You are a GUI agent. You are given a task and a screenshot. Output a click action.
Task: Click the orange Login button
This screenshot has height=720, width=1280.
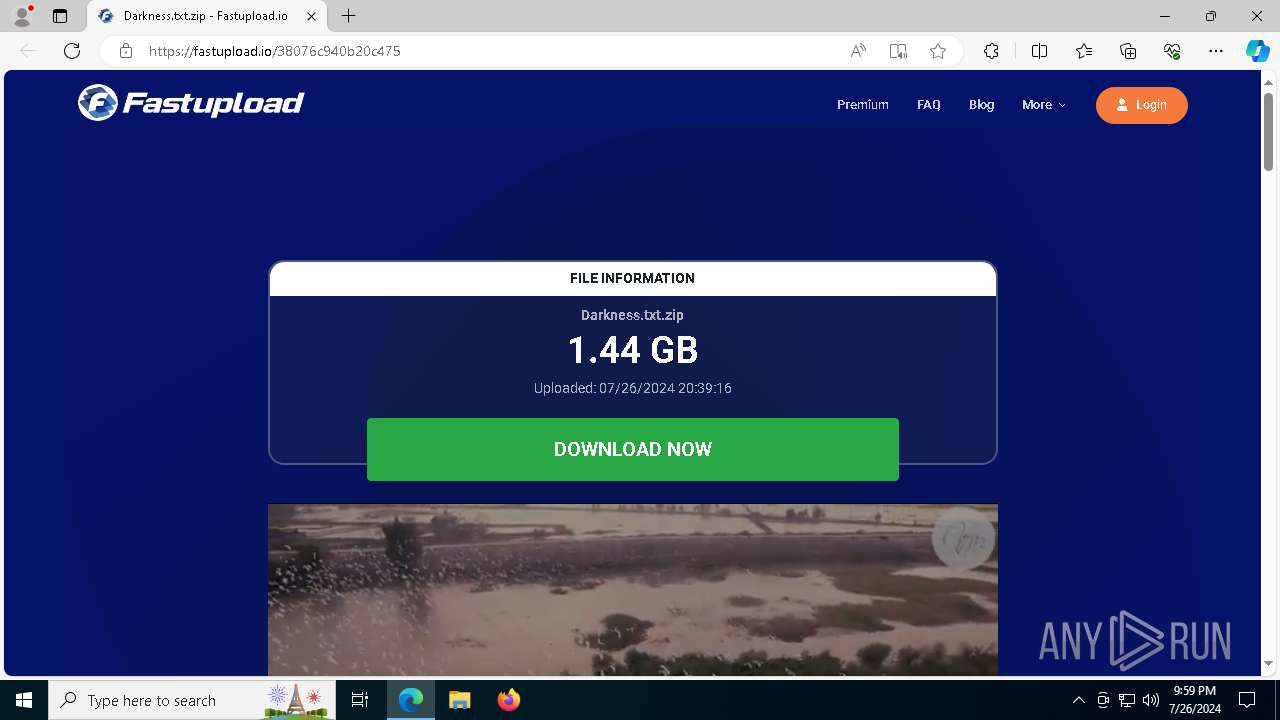pos(1142,105)
